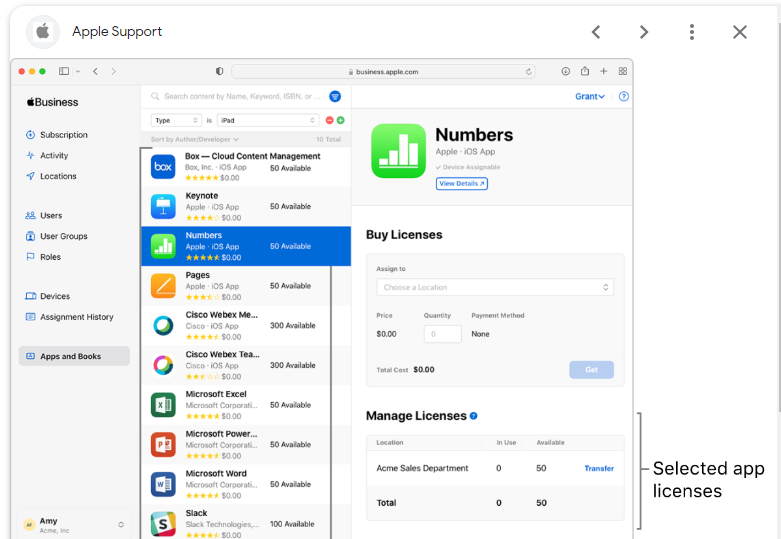Open the three-dot more options menu

tap(692, 32)
